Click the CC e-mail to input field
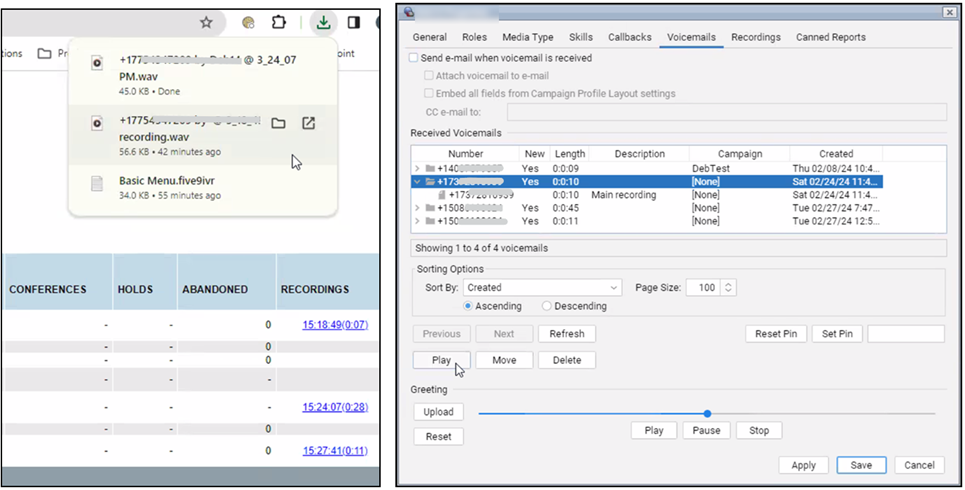Viewport: 965px width, 490px height. (x=727, y=112)
